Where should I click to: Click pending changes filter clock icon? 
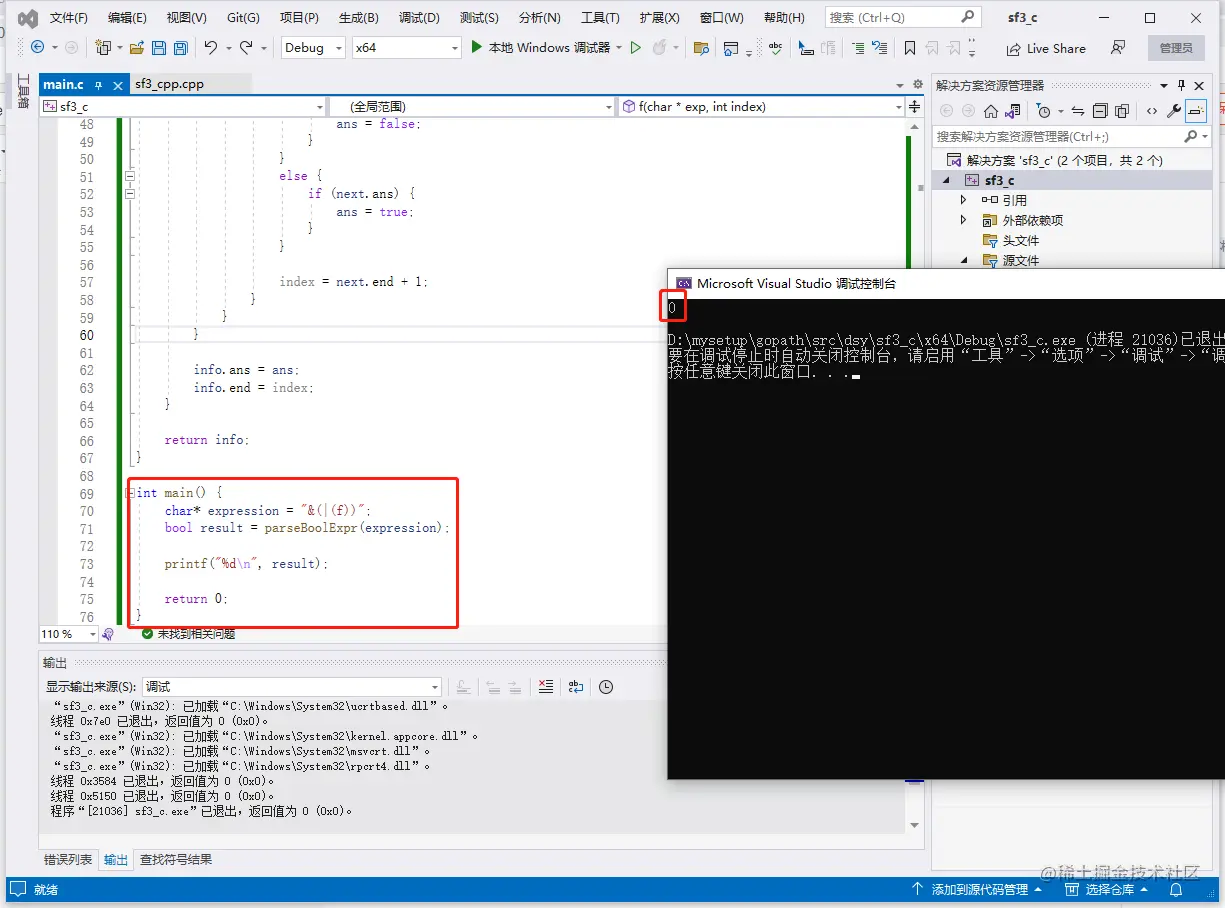click(x=1043, y=111)
